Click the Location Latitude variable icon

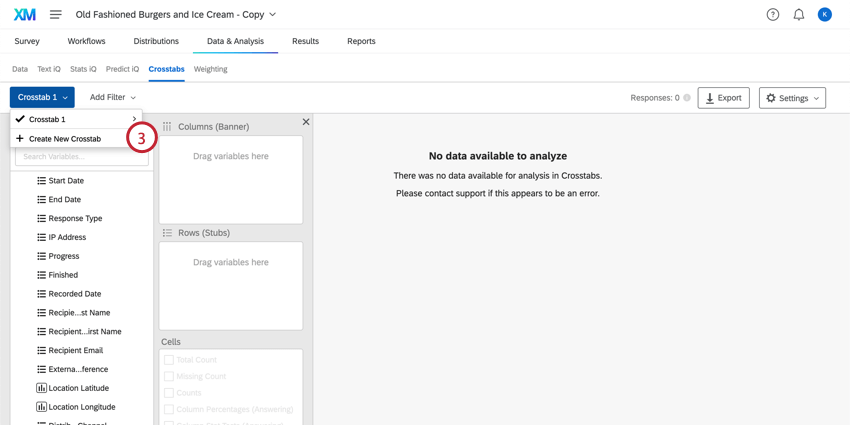tap(41, 388)
